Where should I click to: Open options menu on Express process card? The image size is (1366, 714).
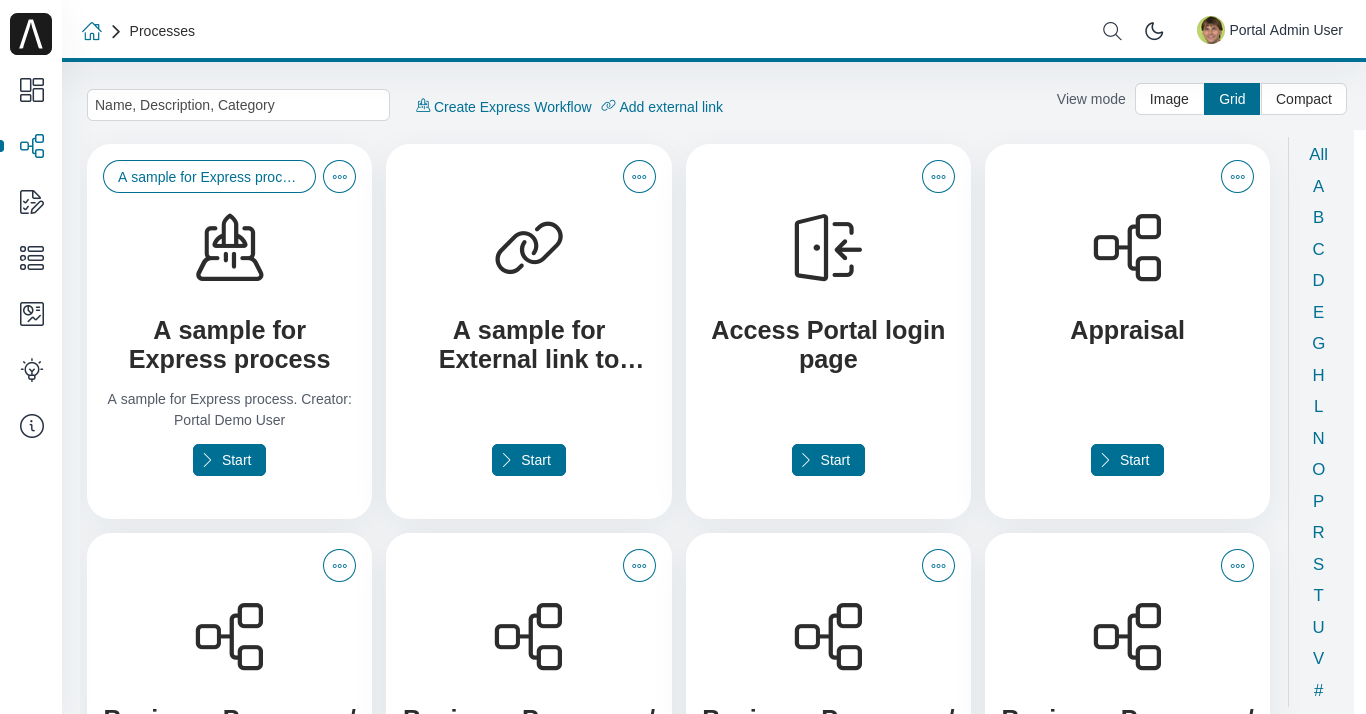coord(339,176)
